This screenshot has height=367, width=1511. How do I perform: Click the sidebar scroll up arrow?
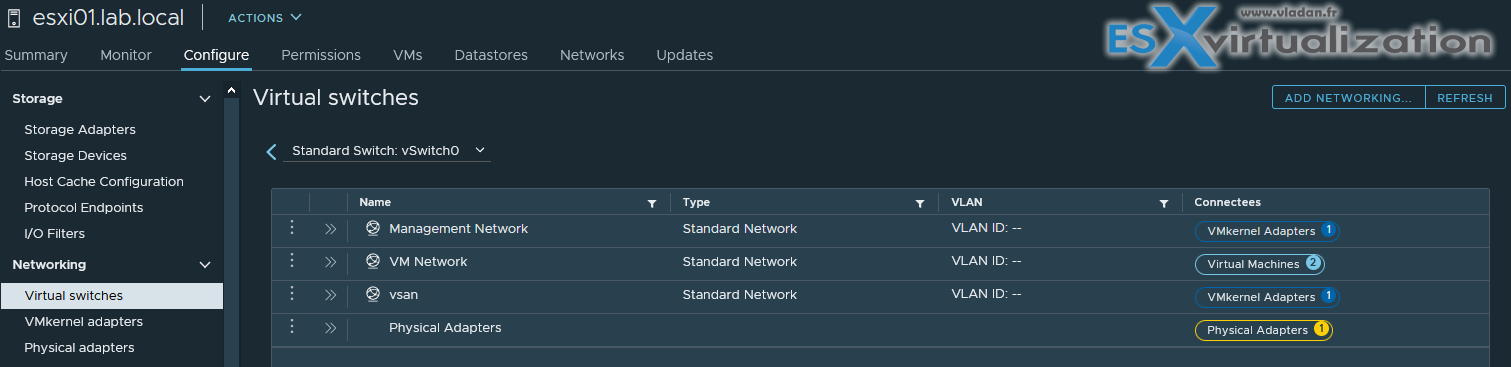click(232, 91)
